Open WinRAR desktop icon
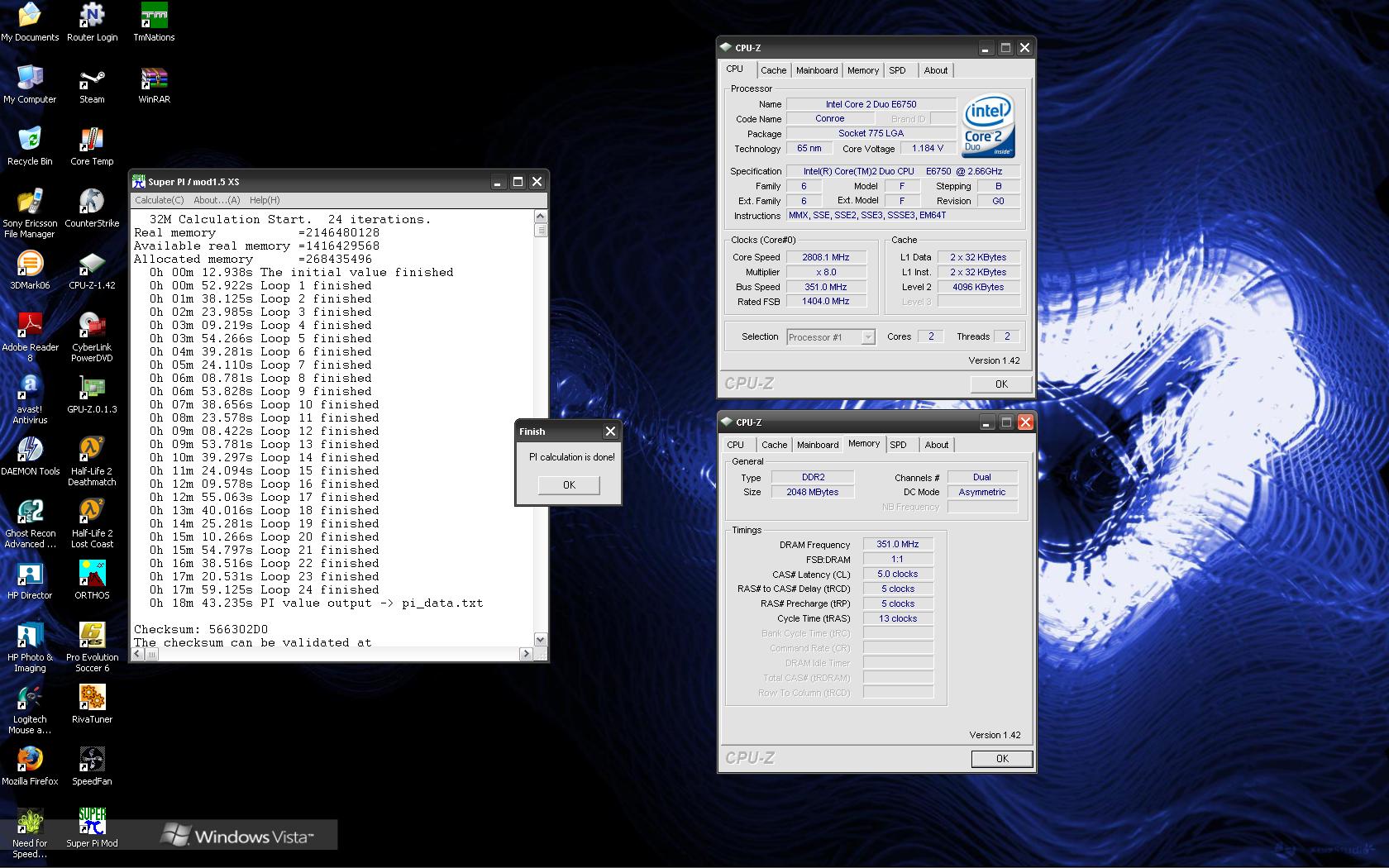This screenshot has height=868, width=1389. 154,84
